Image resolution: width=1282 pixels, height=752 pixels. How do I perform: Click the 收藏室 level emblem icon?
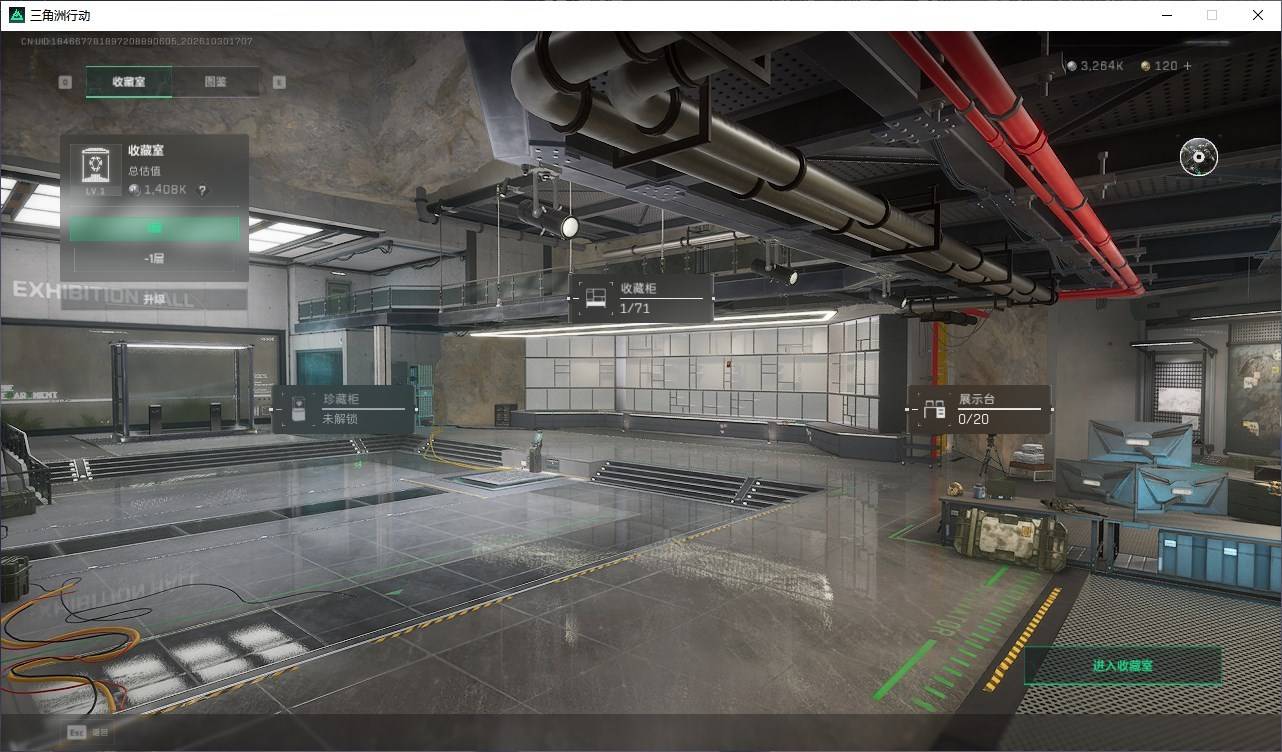95,170
